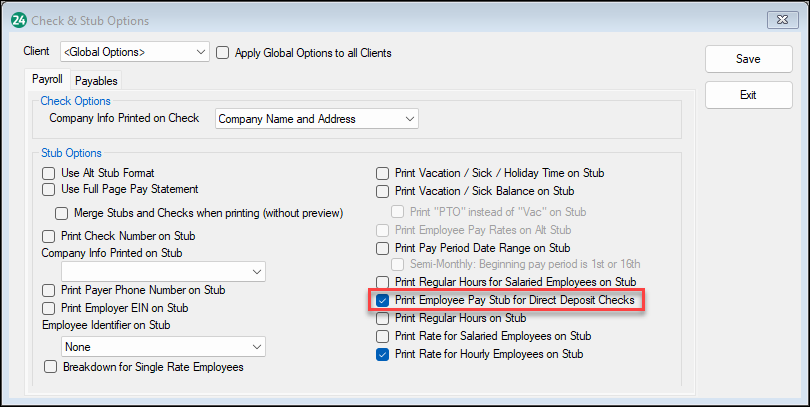
Task: Tick Print Check Number on Stub
Action: click(49, 236)
